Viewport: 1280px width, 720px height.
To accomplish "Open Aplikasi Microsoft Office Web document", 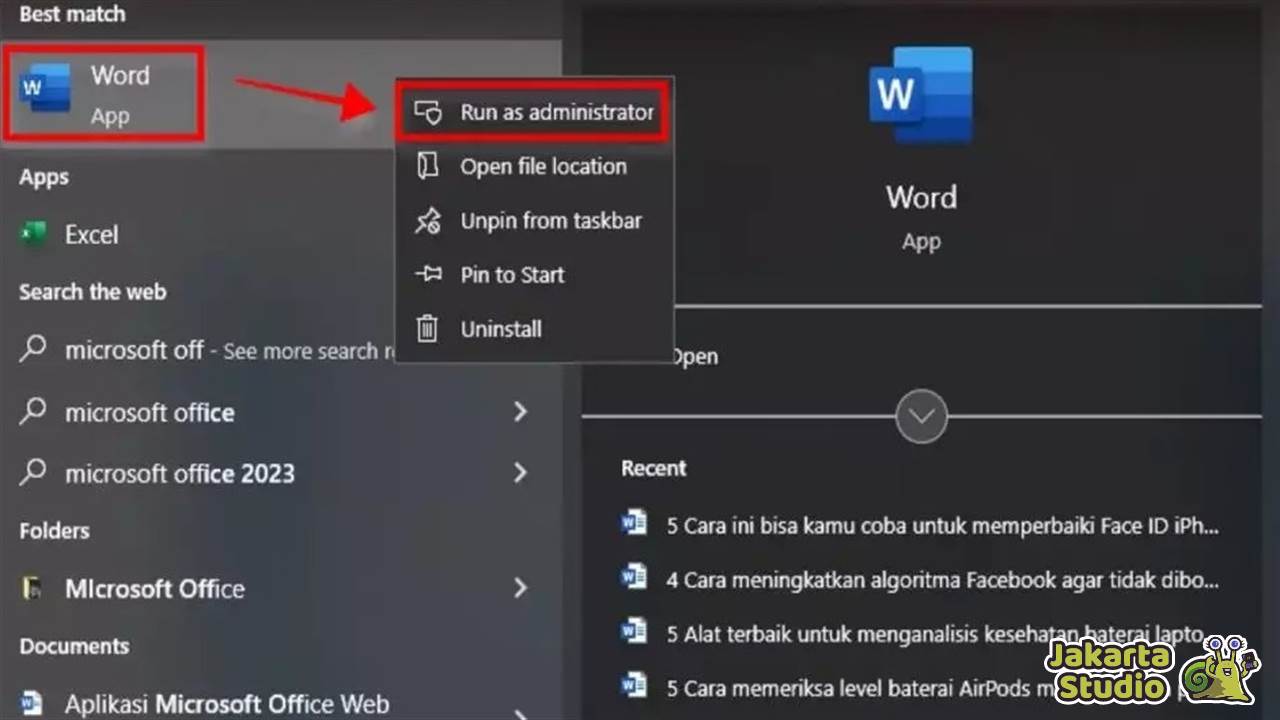I will [280, 703].
